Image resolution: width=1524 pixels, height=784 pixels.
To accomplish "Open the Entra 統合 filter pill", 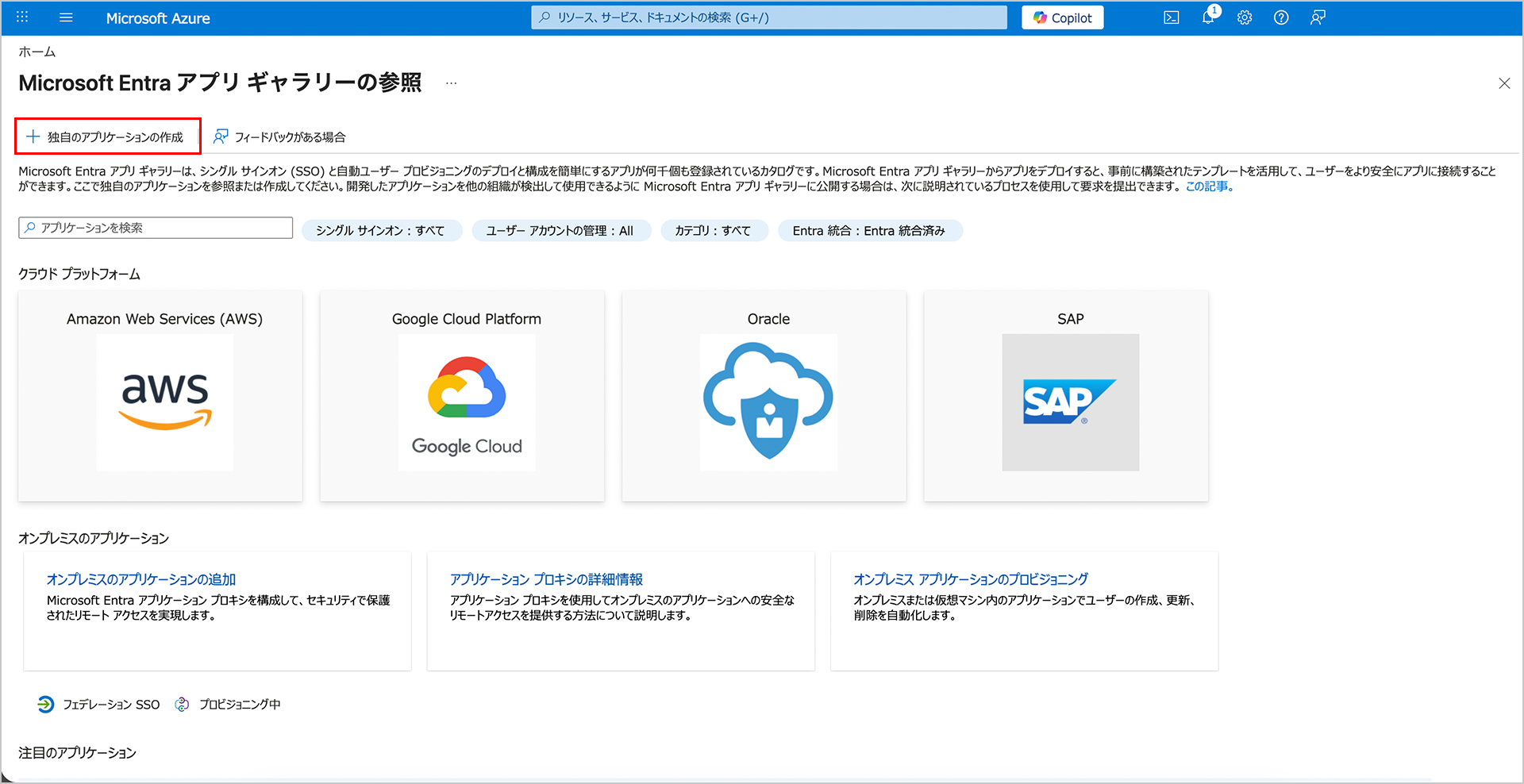I will pos(869,230).
